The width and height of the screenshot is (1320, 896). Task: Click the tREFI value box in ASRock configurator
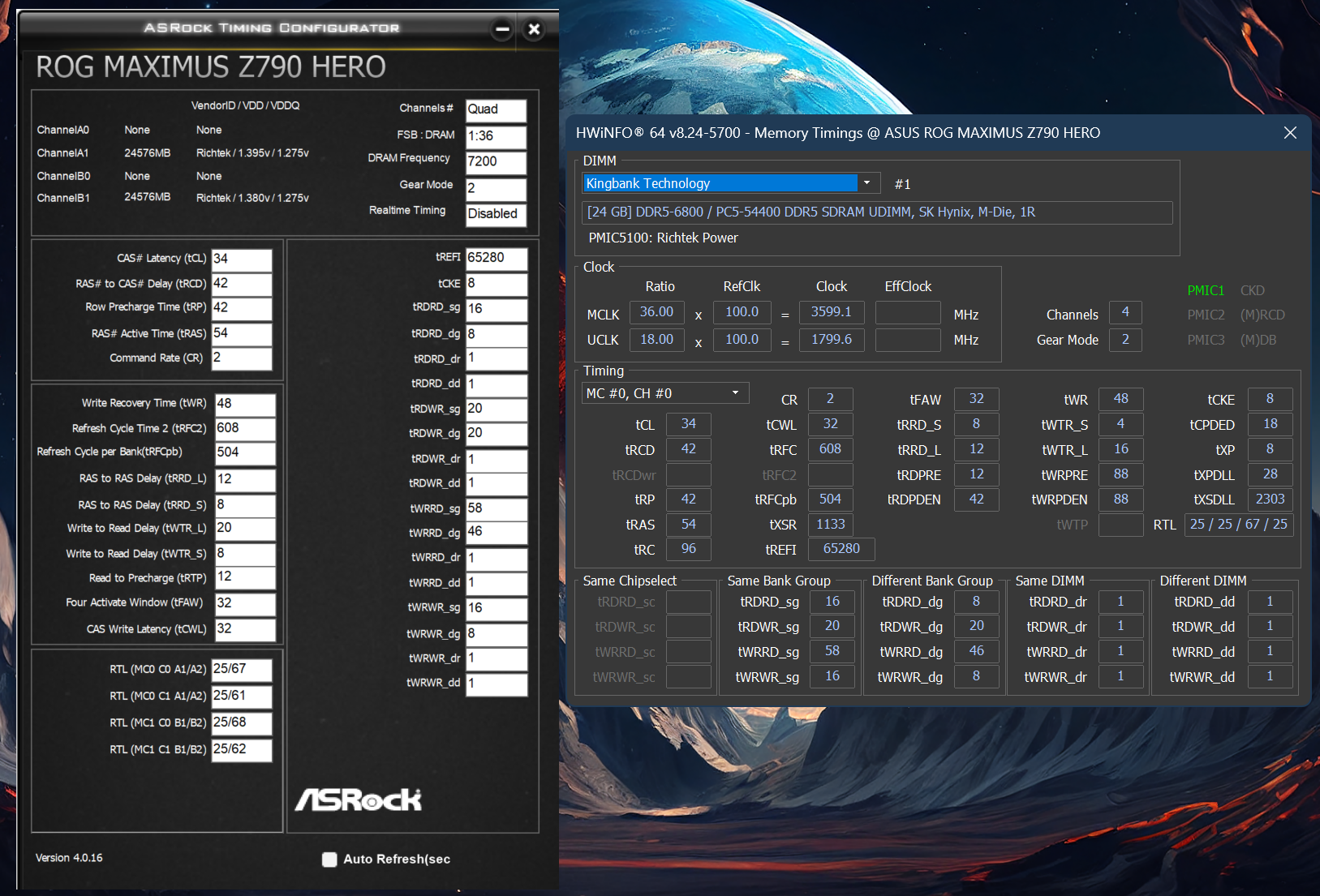[496, 259]
